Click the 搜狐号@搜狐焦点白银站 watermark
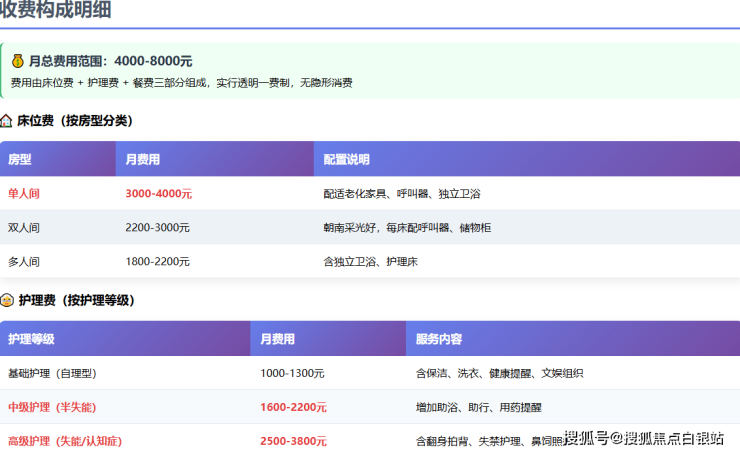 click(x=644, y=438)
